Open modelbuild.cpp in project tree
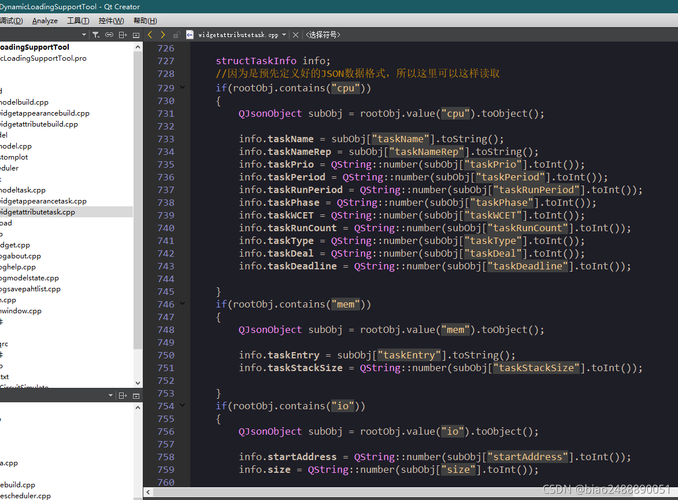This screenshot has width=678, height=500. (x=24, y=102)
